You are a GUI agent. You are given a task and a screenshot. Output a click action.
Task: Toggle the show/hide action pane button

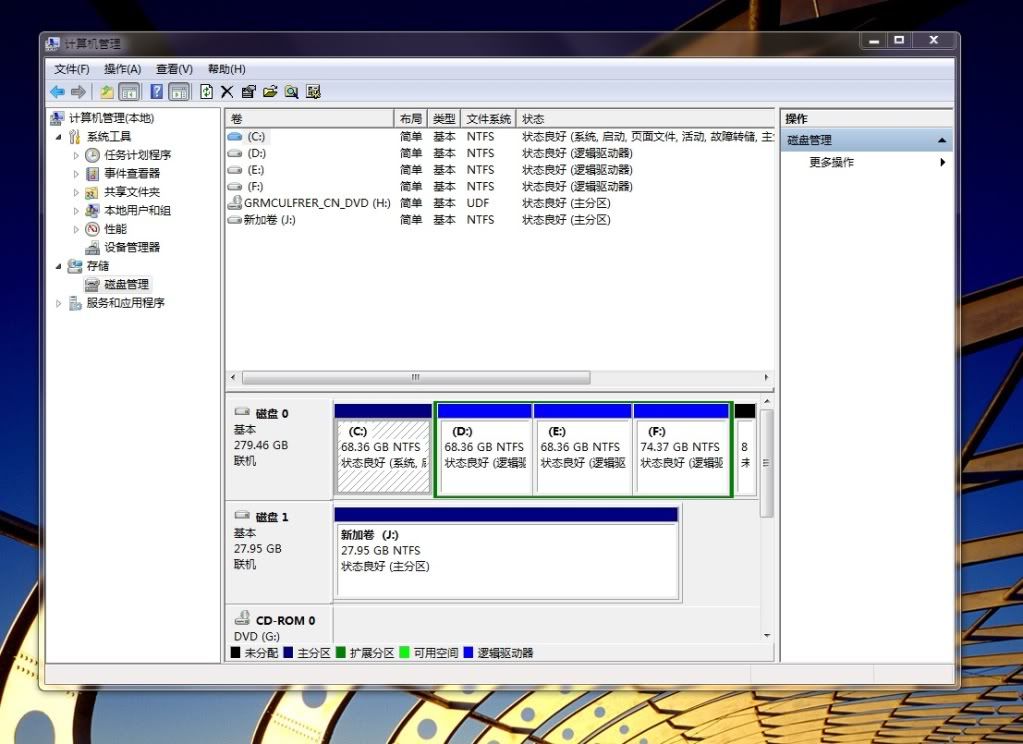179,92
